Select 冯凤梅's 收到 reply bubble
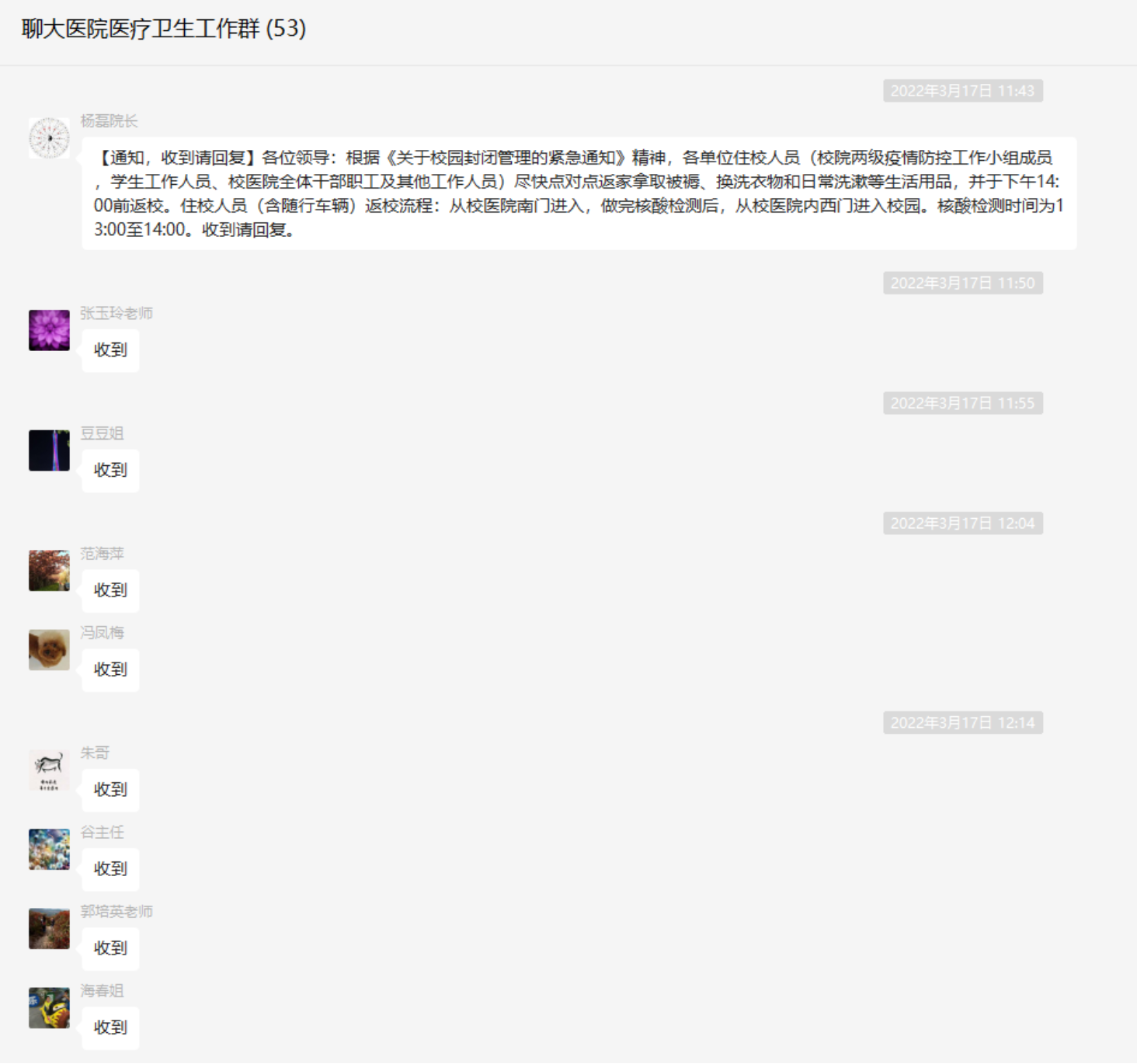The width and height of the screenshot is (1137, 1064). [110, 669]
